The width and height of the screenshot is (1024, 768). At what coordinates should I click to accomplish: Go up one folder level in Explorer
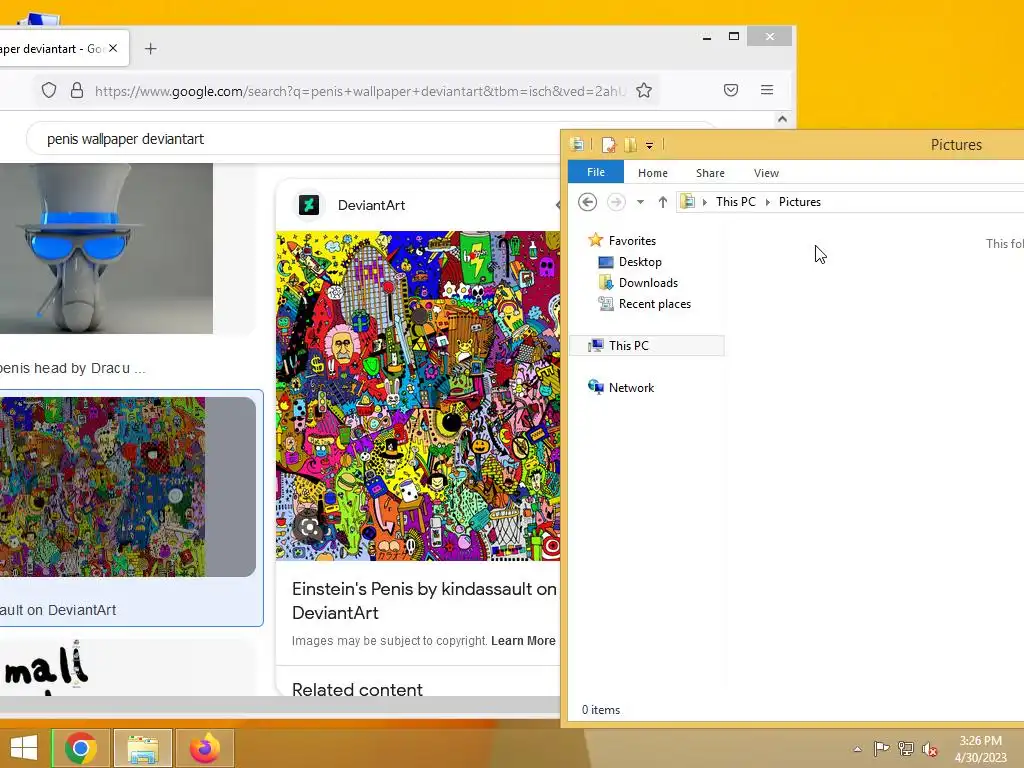(662, 202)
